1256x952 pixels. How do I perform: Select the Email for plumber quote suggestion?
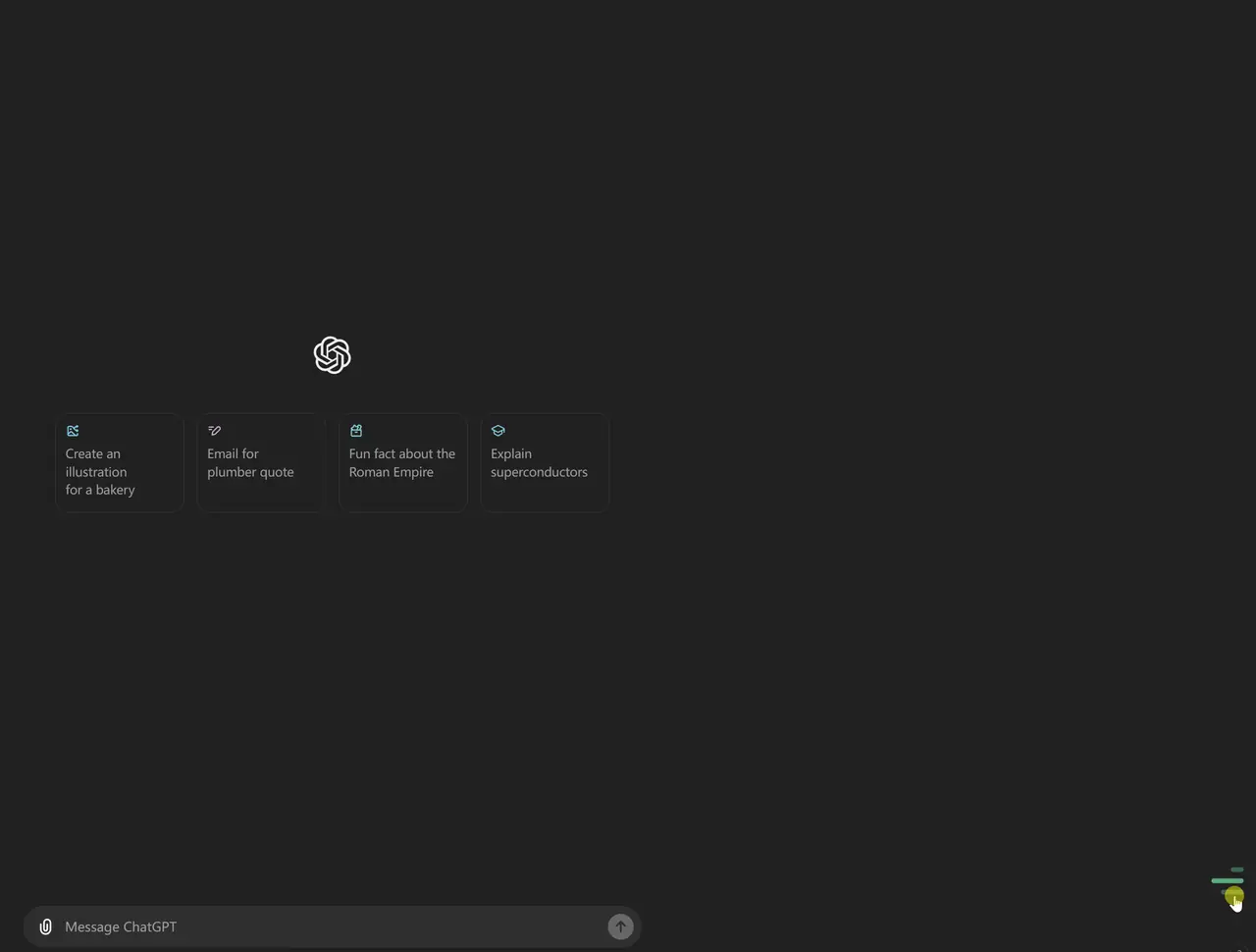point(261,462)
